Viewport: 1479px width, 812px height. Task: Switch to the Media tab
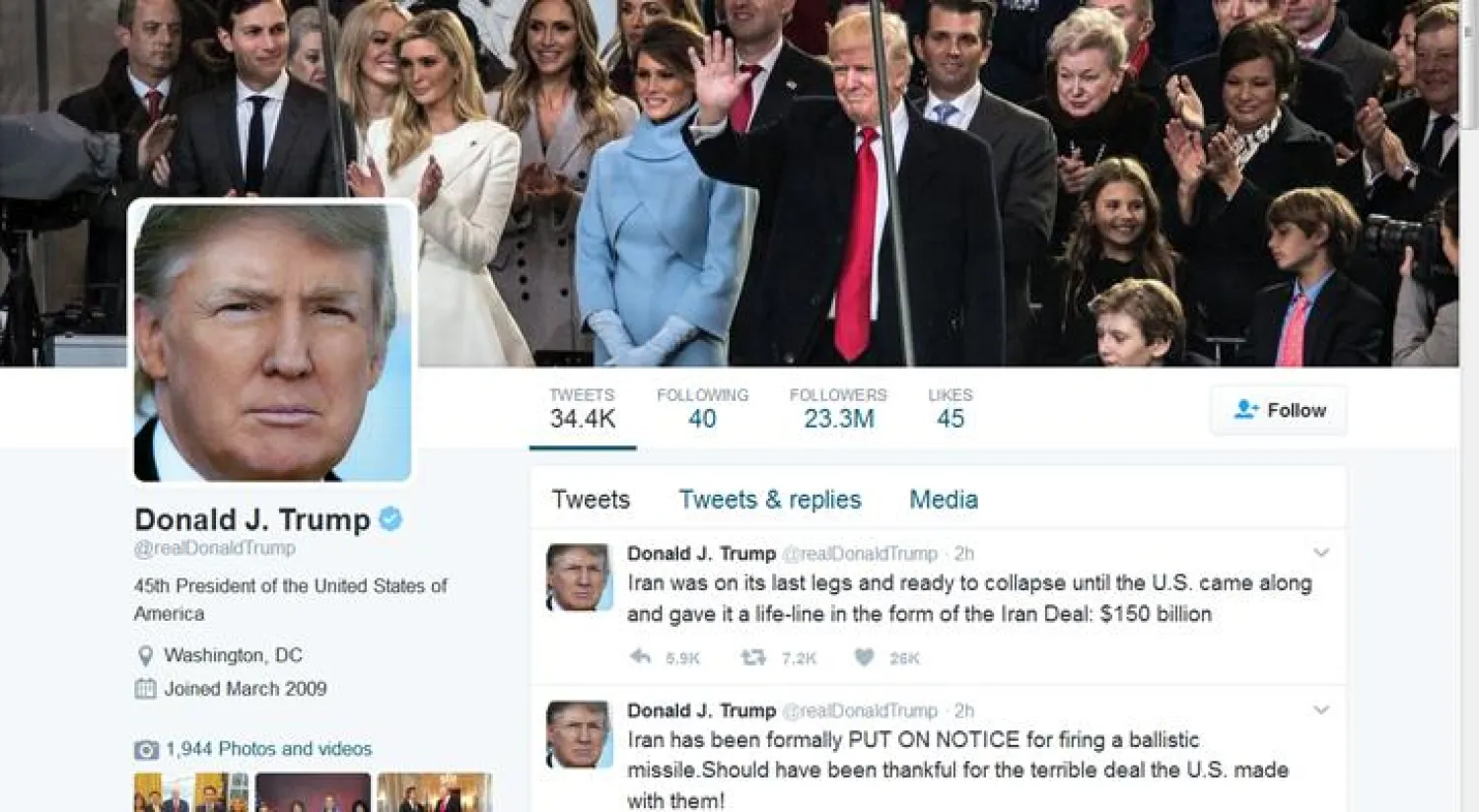944,500
